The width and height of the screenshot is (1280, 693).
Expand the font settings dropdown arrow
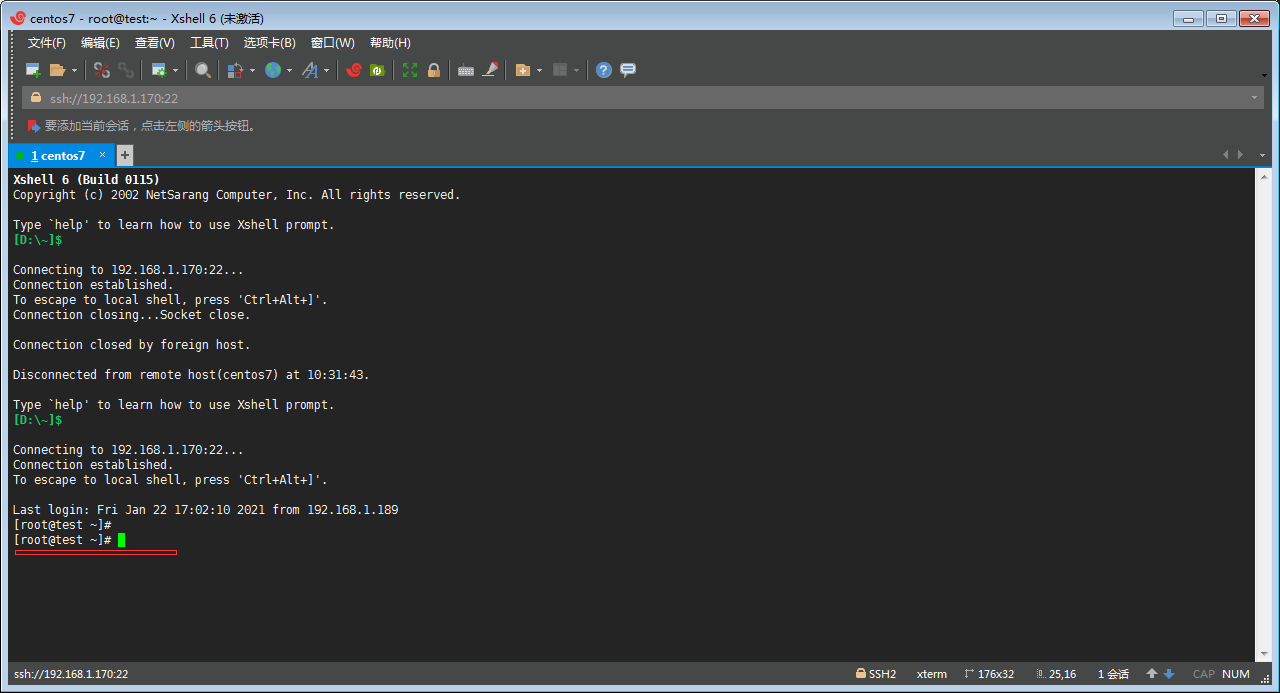pyautogui.click(x=326, y=70)
